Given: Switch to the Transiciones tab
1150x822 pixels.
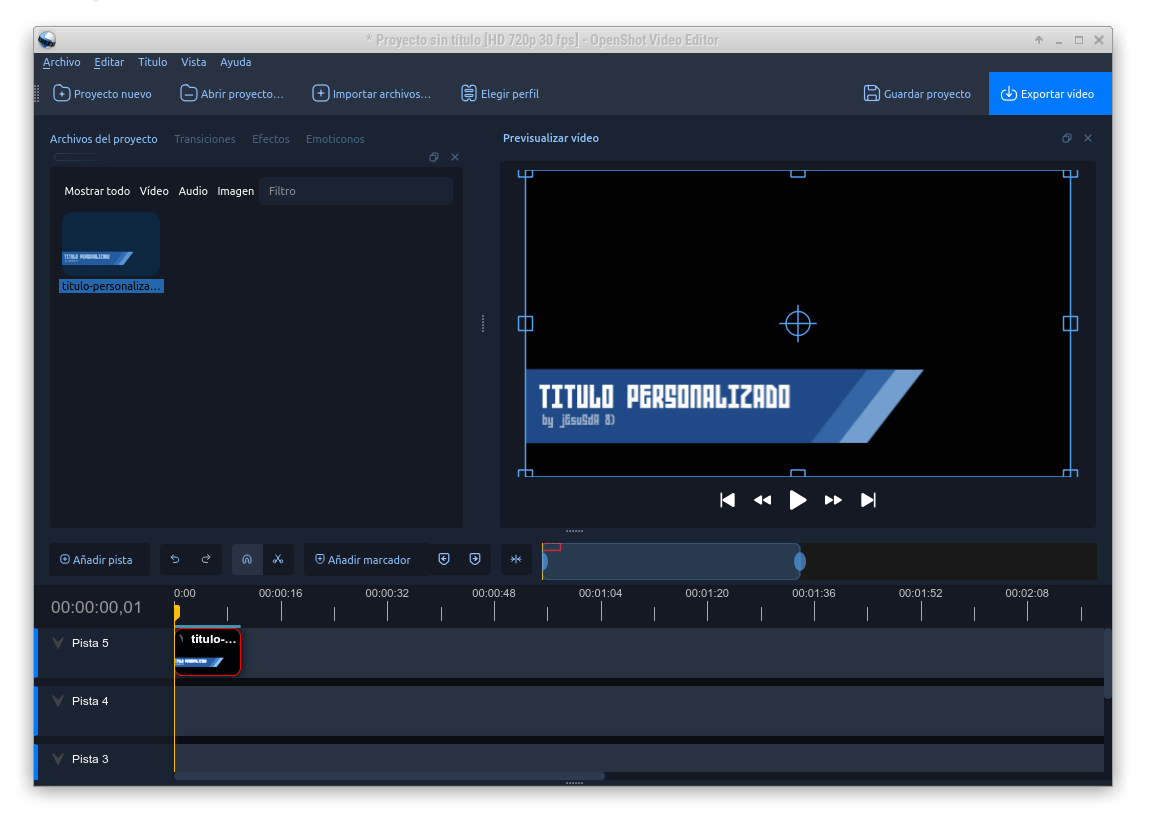Looking at the screenshot, I should 205,139.
